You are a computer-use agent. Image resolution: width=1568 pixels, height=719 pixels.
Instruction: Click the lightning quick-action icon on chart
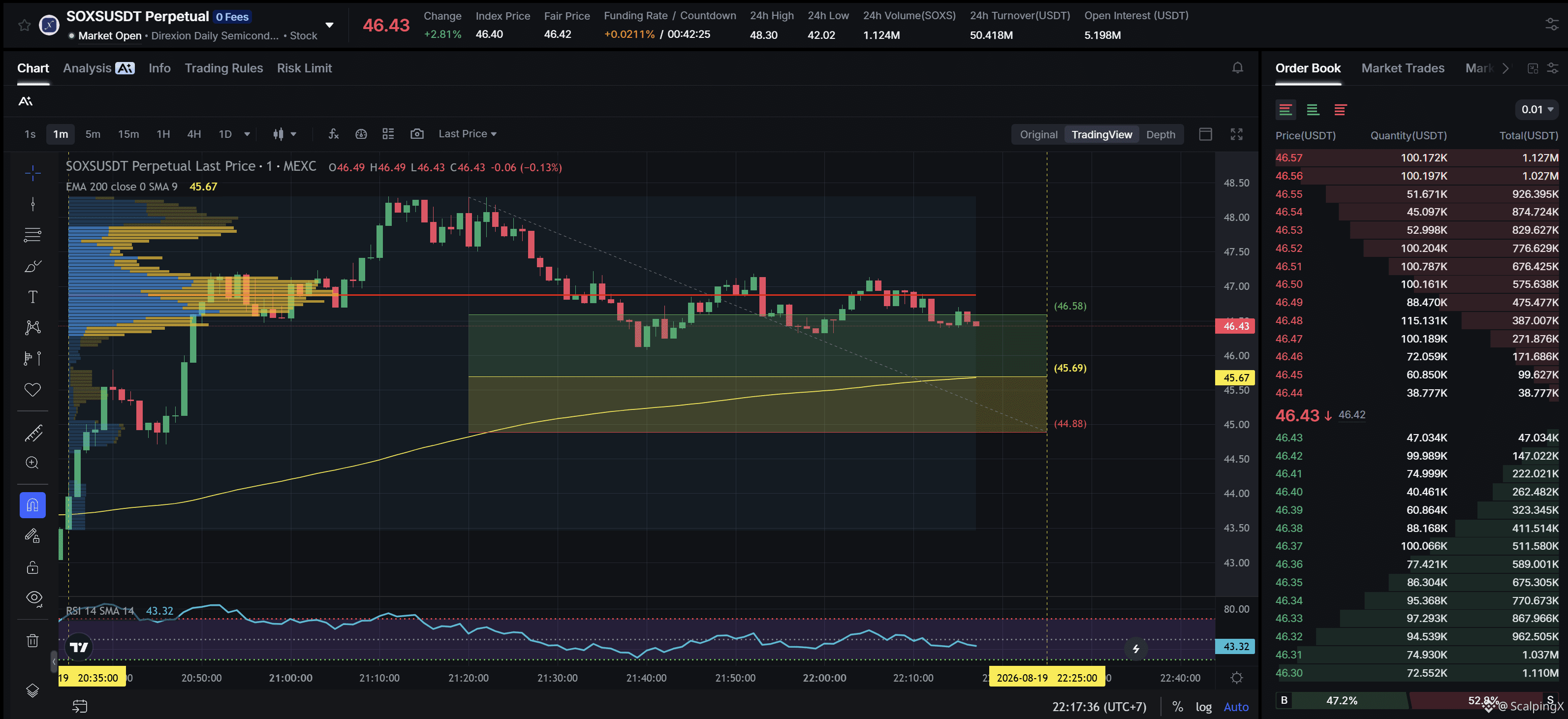(1136, 649)
